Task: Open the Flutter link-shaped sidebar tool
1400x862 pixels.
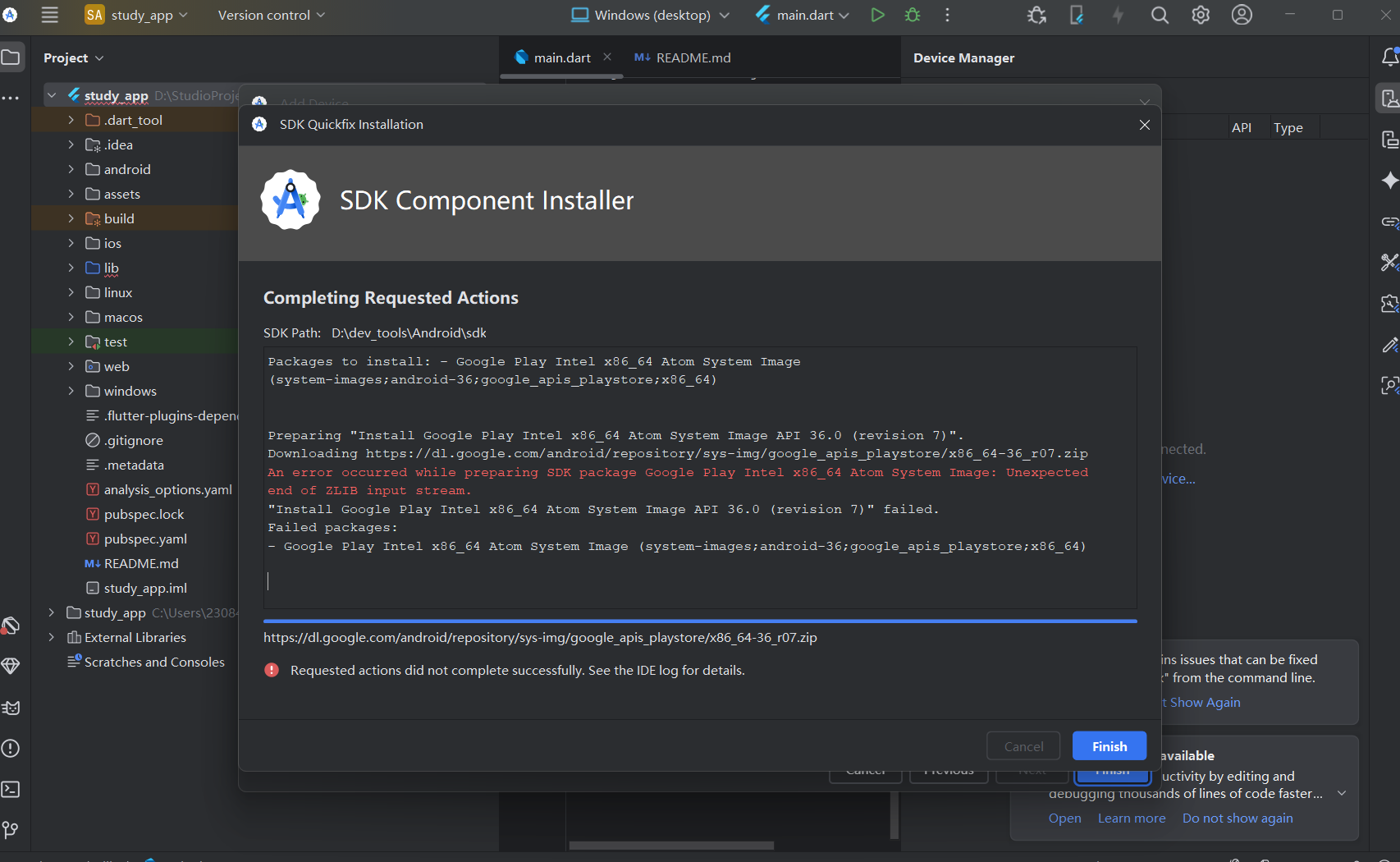Action: click(x=1389, y=222)
